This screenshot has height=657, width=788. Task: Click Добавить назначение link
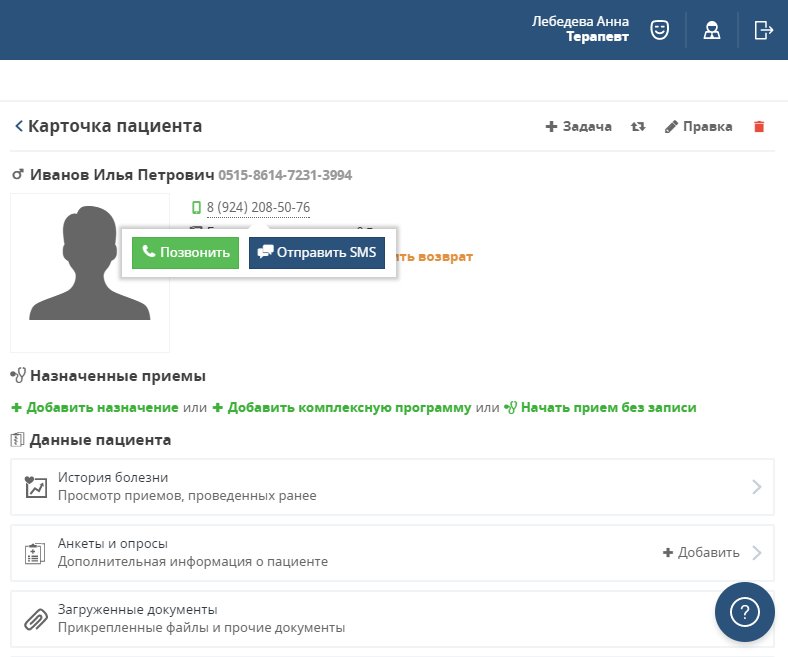[95, 408]
